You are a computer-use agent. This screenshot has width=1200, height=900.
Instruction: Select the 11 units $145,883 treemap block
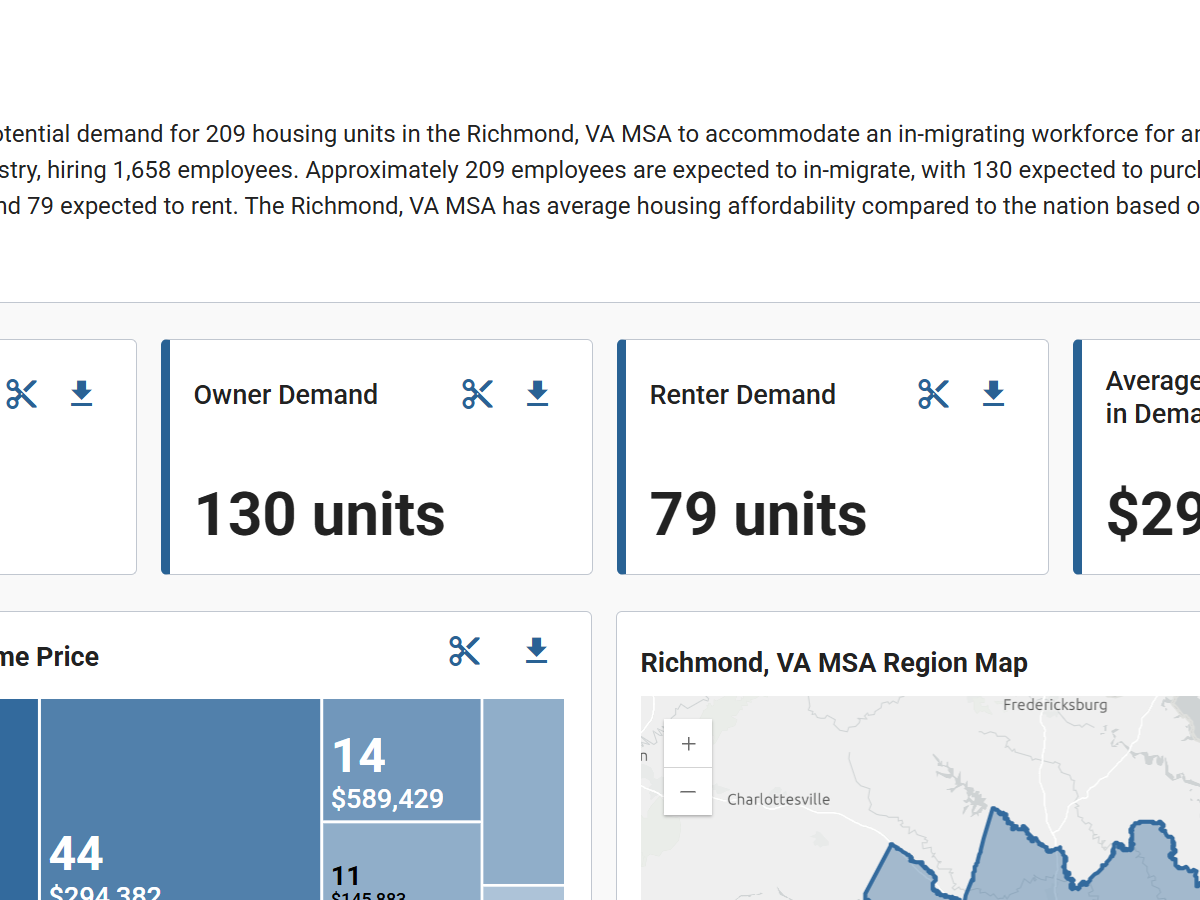point(402,862)
